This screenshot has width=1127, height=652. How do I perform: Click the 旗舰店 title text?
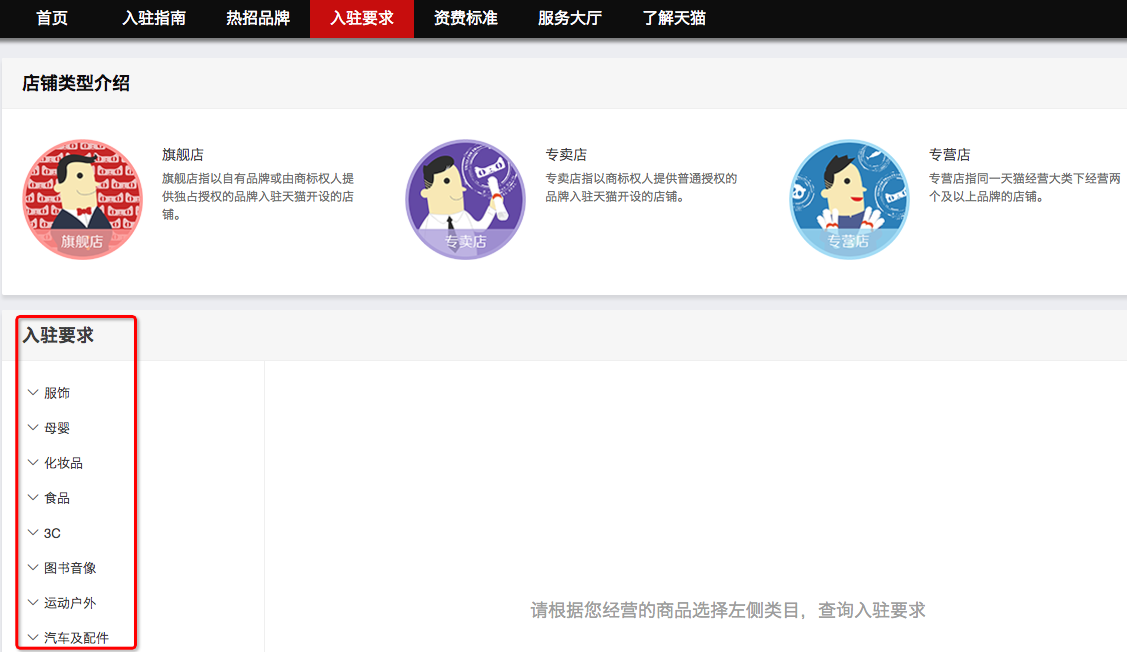pos(183,155)
